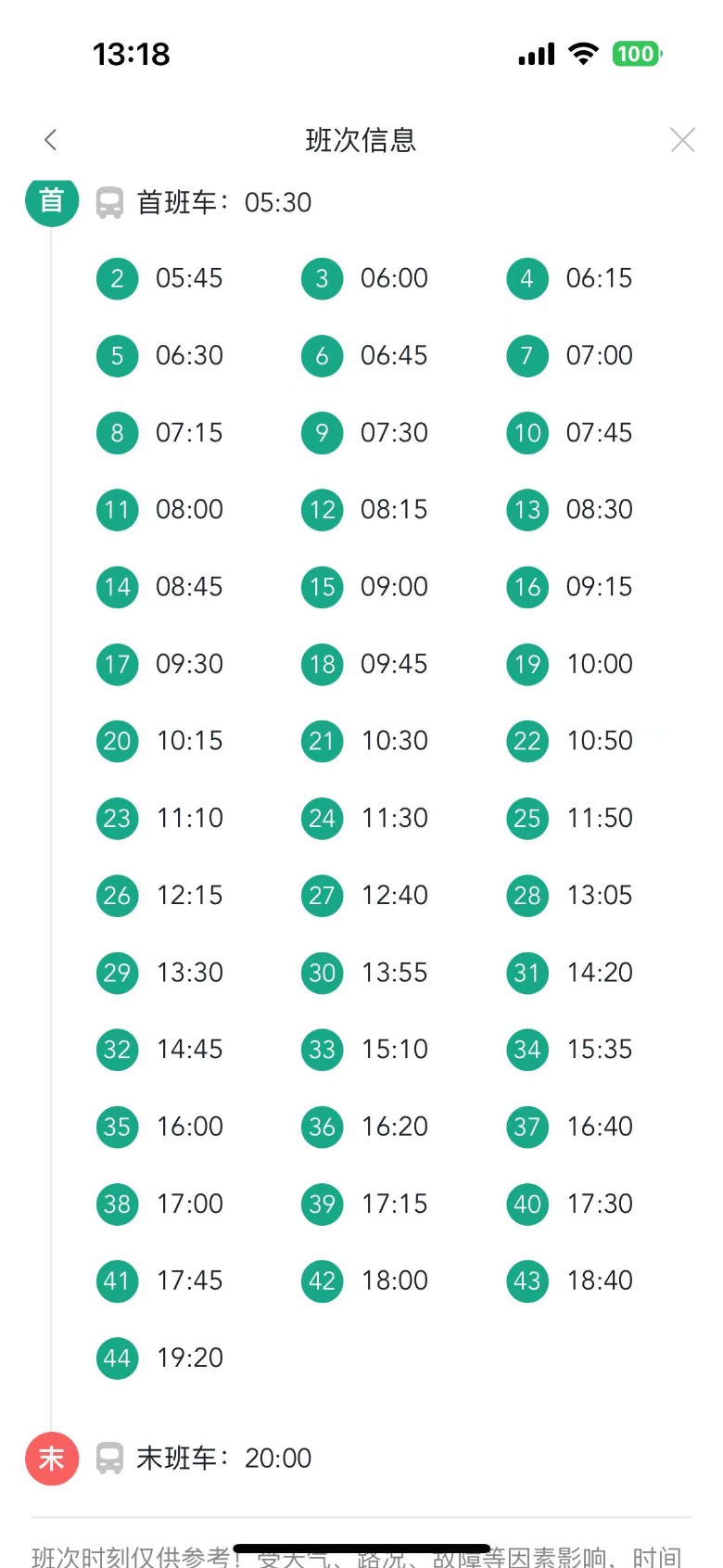Tap number 15 green badge
The image size is (723, 1568).
point(322,586)
